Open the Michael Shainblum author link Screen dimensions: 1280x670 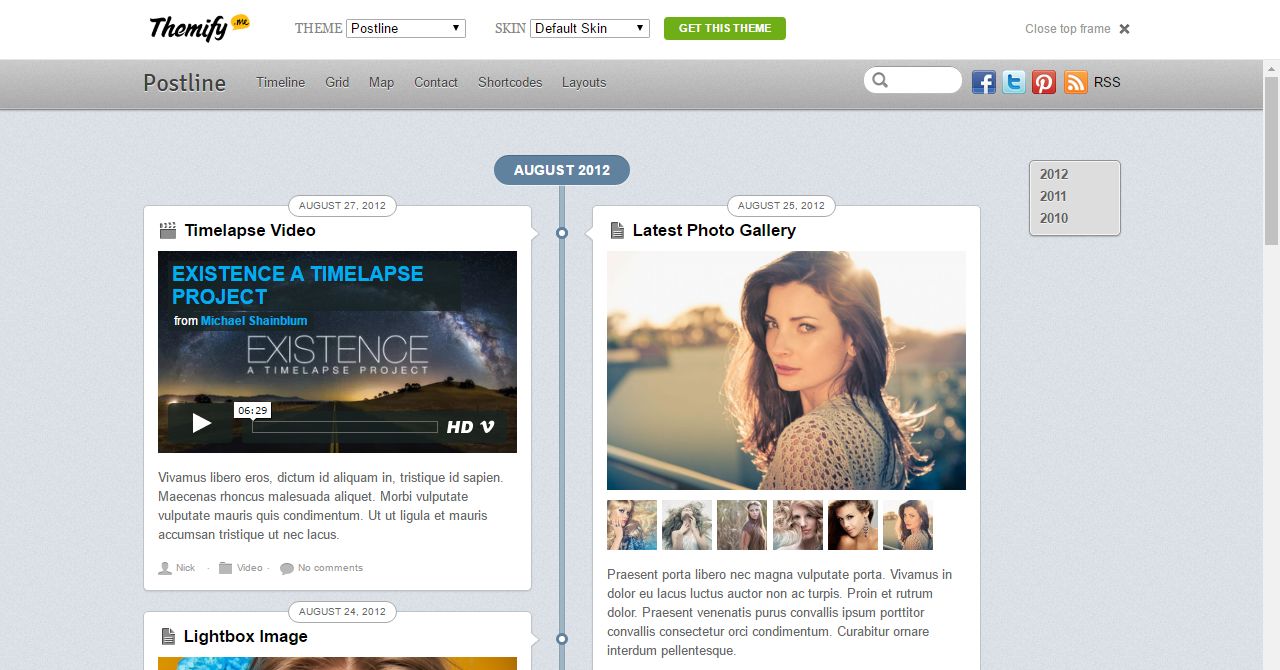tap(254, 321)
